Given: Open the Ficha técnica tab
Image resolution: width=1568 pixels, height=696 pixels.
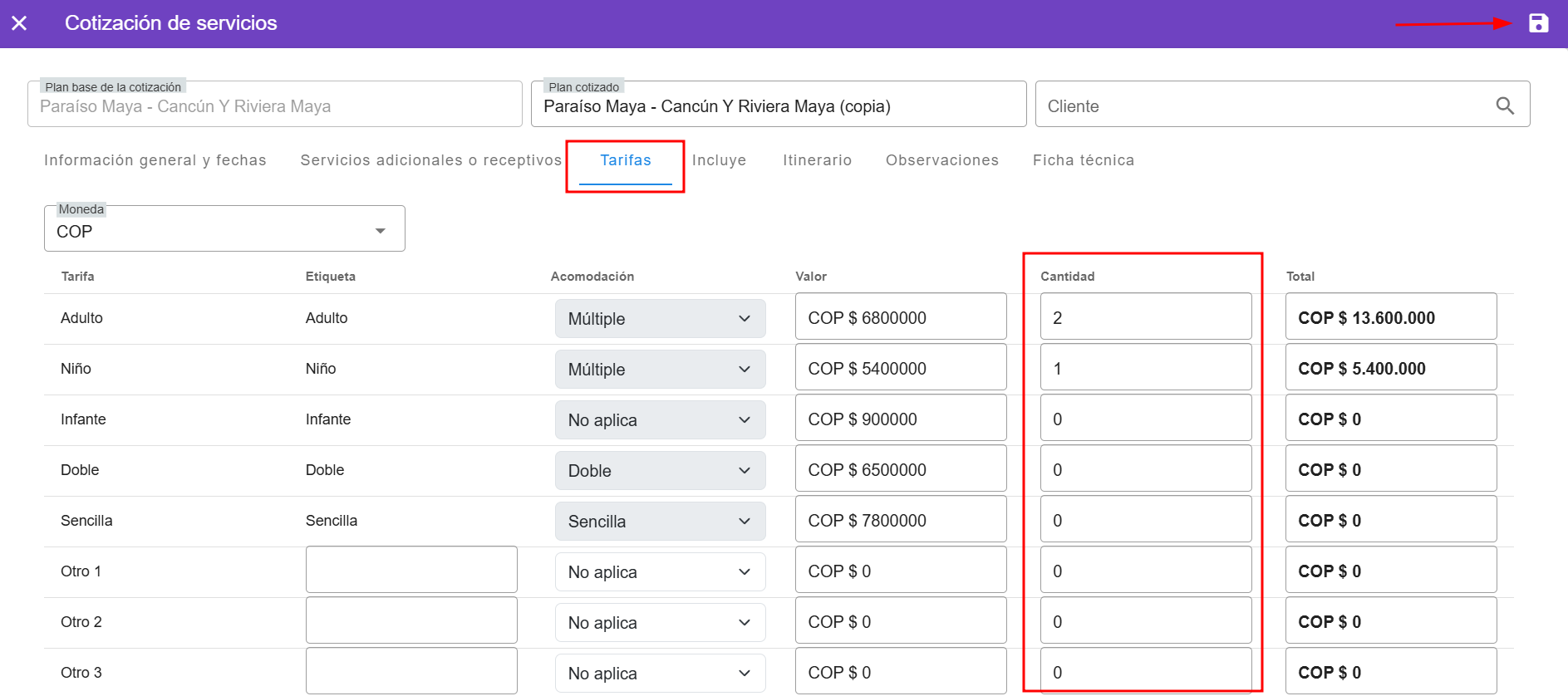Looking at the screenshot, I should (1083, 160).
